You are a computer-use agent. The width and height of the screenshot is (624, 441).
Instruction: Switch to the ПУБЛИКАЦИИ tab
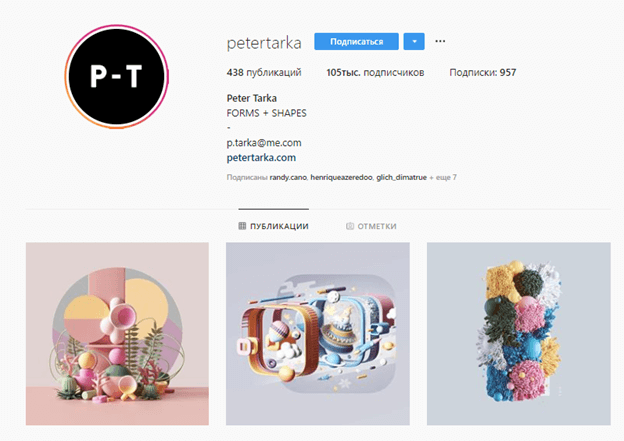(274, 226)
